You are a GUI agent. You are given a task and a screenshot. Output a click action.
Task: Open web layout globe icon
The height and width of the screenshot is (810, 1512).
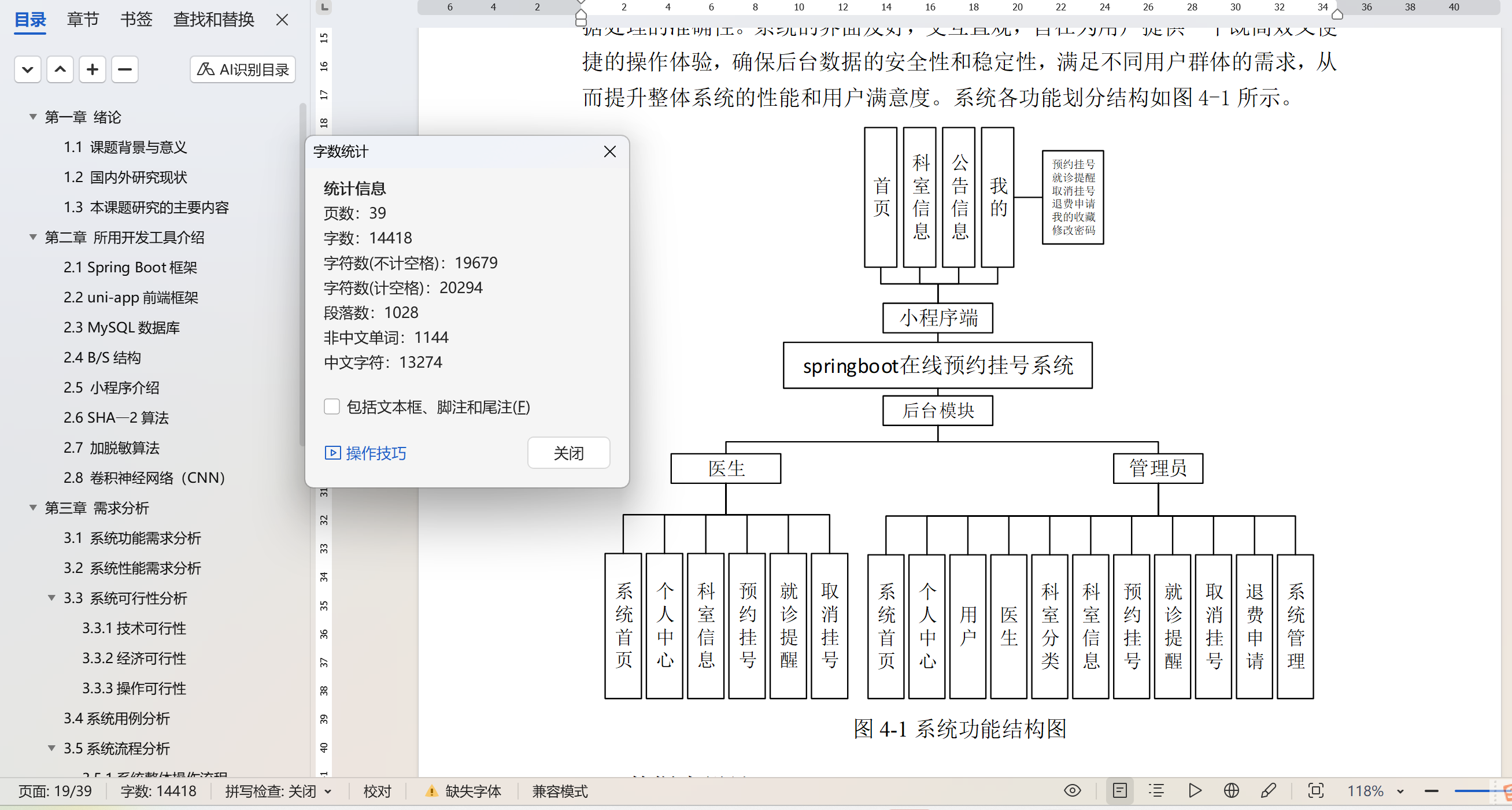tap(1232, 790)
